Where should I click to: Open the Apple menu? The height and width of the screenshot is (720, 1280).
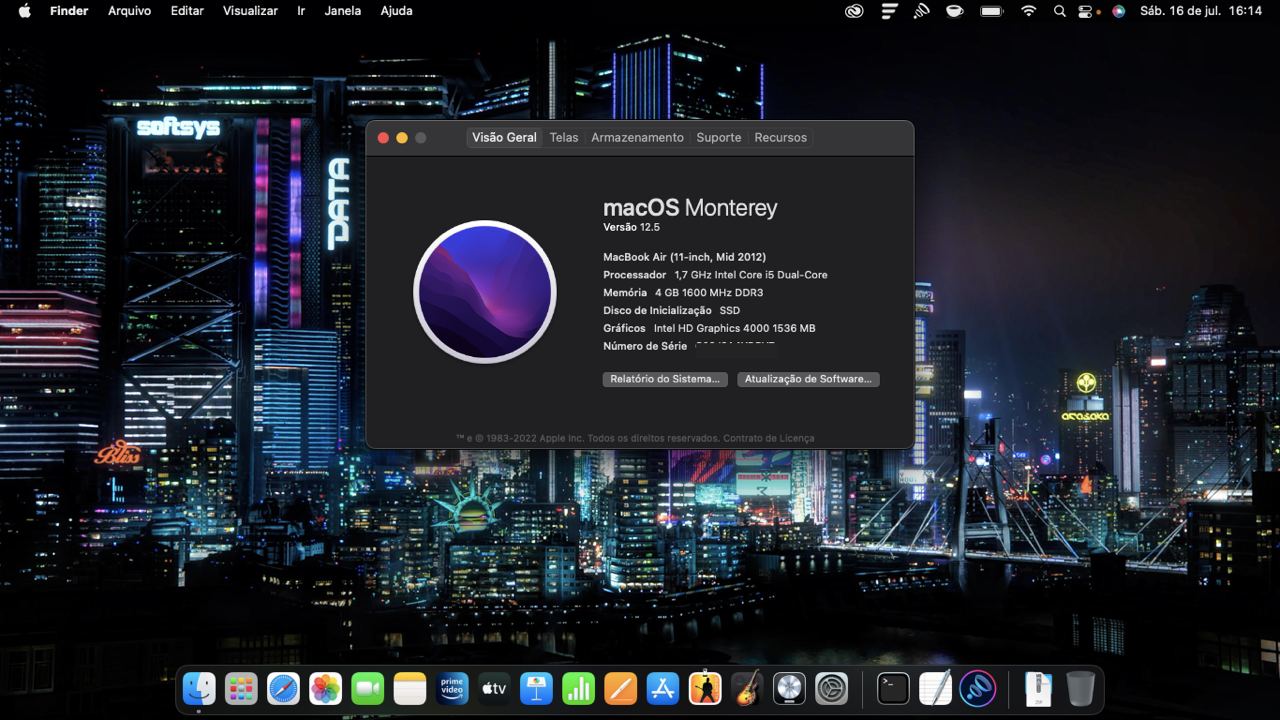click(24, 11)
